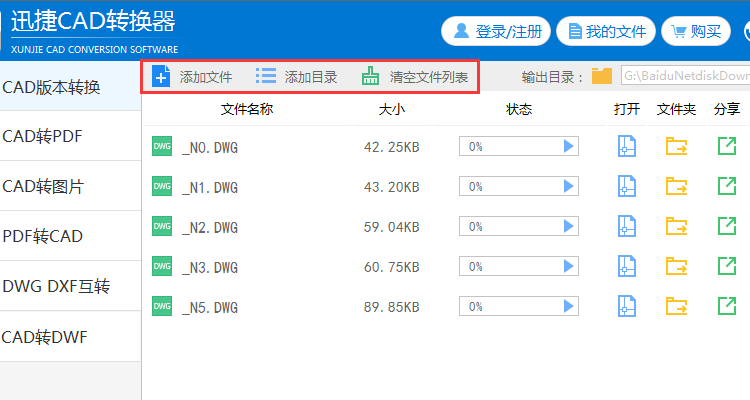Select the file name _N5.DWG

[x=210, y=308]
